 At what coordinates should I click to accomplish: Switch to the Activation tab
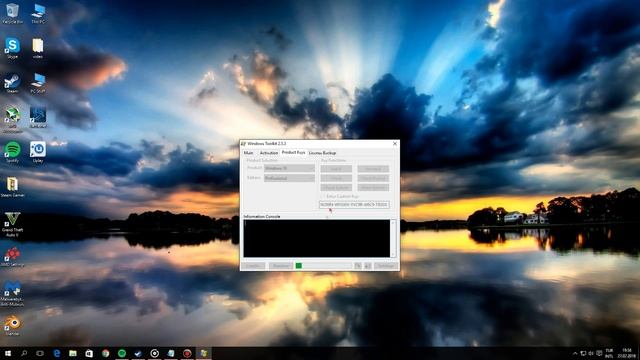pyautogui.click(x=269, y=153)
